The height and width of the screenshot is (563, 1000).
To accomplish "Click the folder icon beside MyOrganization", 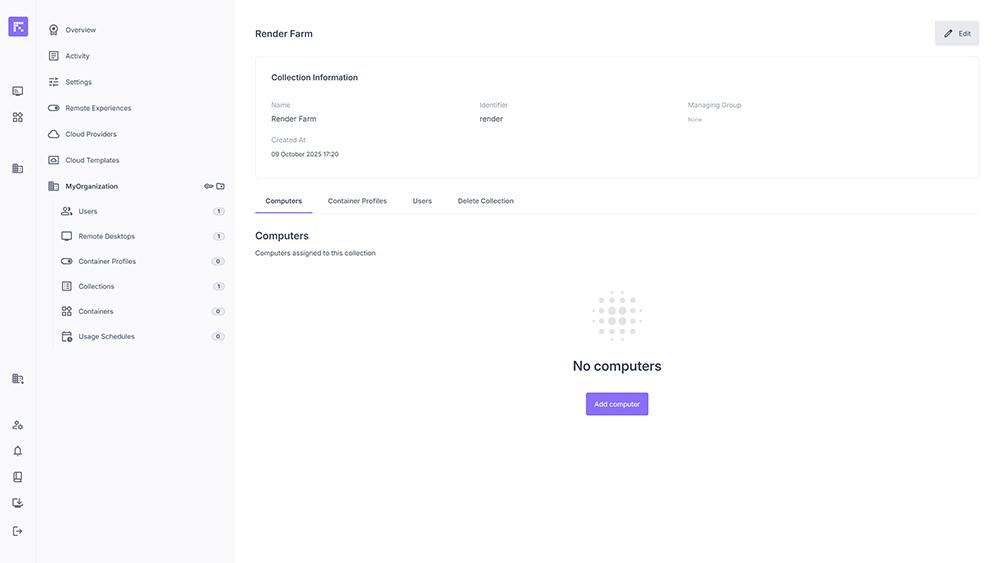I will (221, 186).
